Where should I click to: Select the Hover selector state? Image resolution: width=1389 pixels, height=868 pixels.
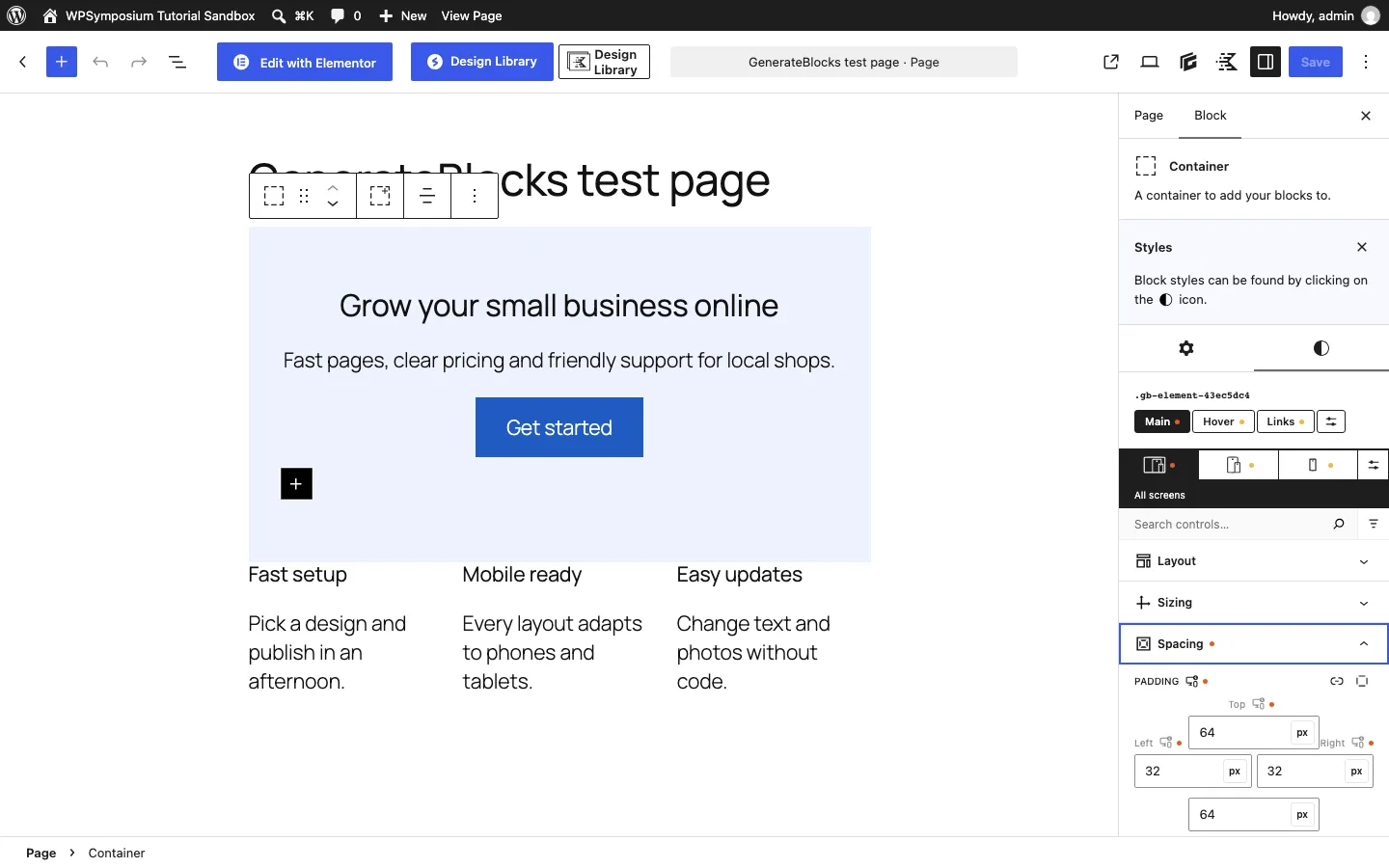pyautogui.click(x=1224, y=421)
